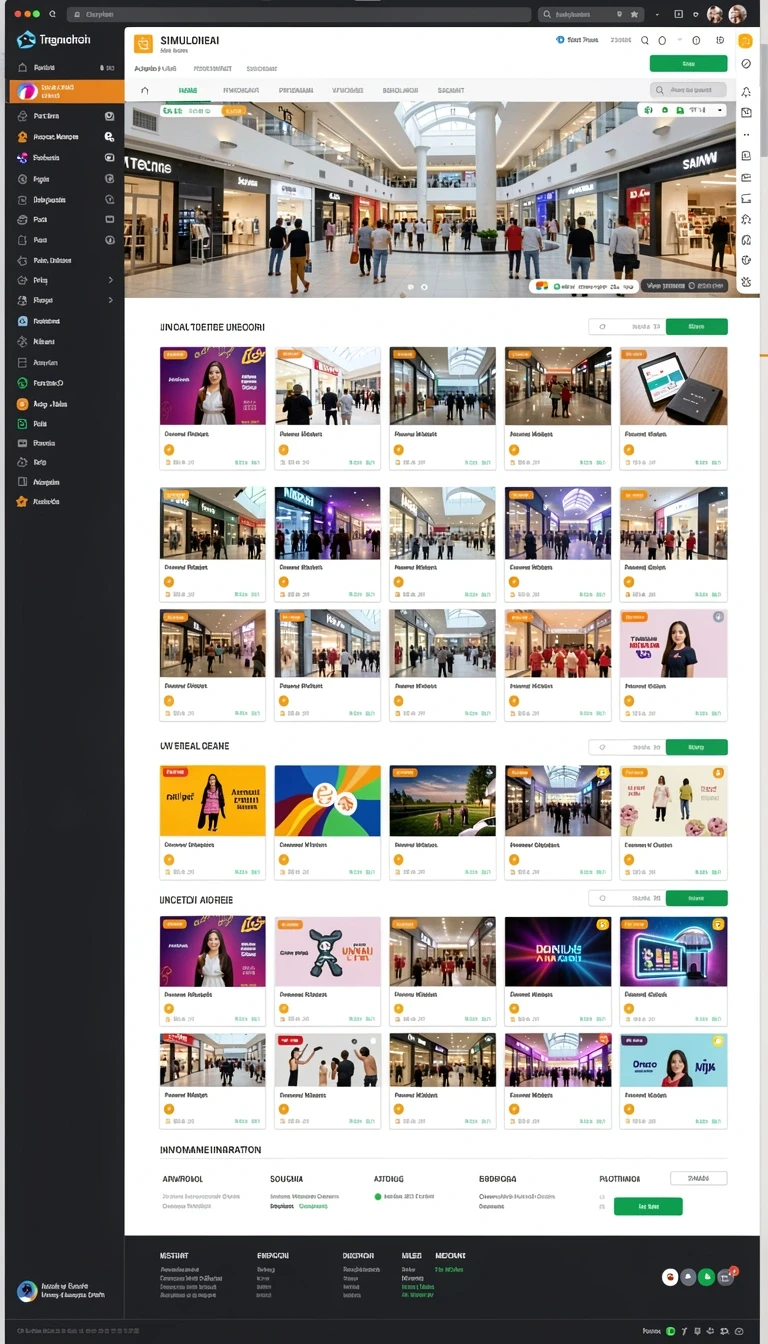Click green button in UW EREAL OEANE header
The width and height of the screenshot is (768, 1344).
point(696,747)
